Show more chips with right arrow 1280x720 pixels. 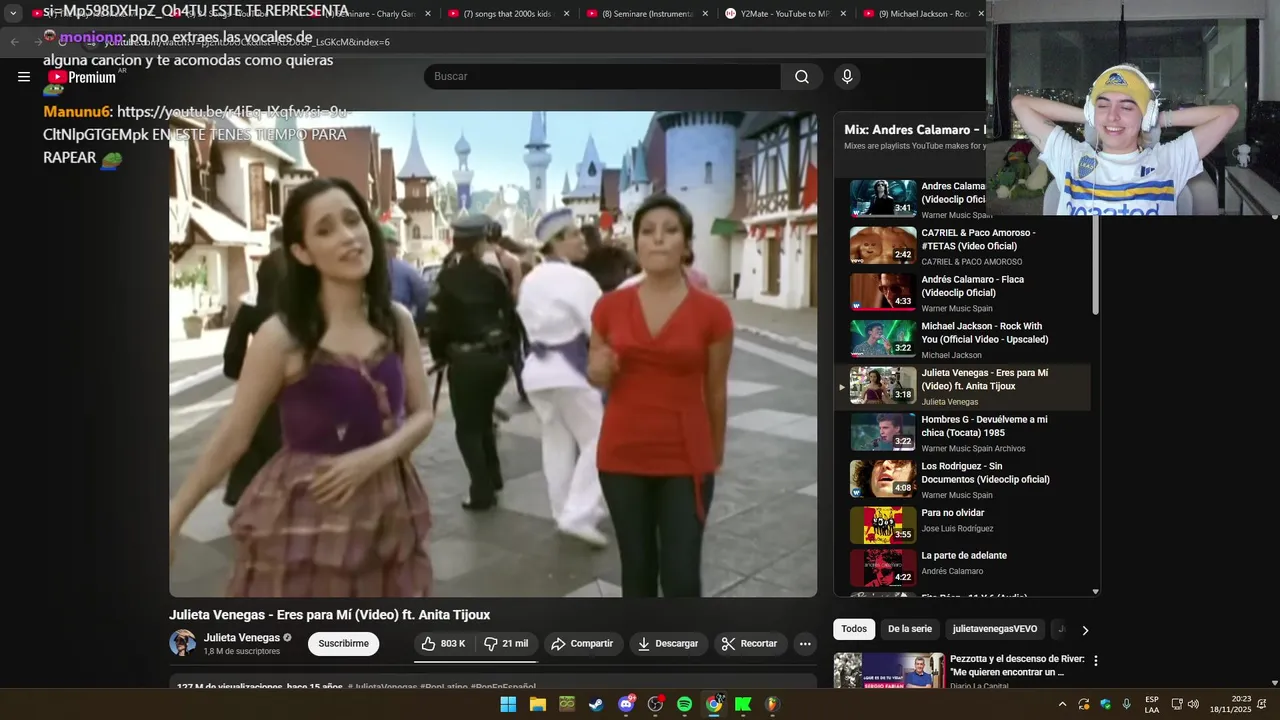pyautogui.click(x=1085, y=630)
